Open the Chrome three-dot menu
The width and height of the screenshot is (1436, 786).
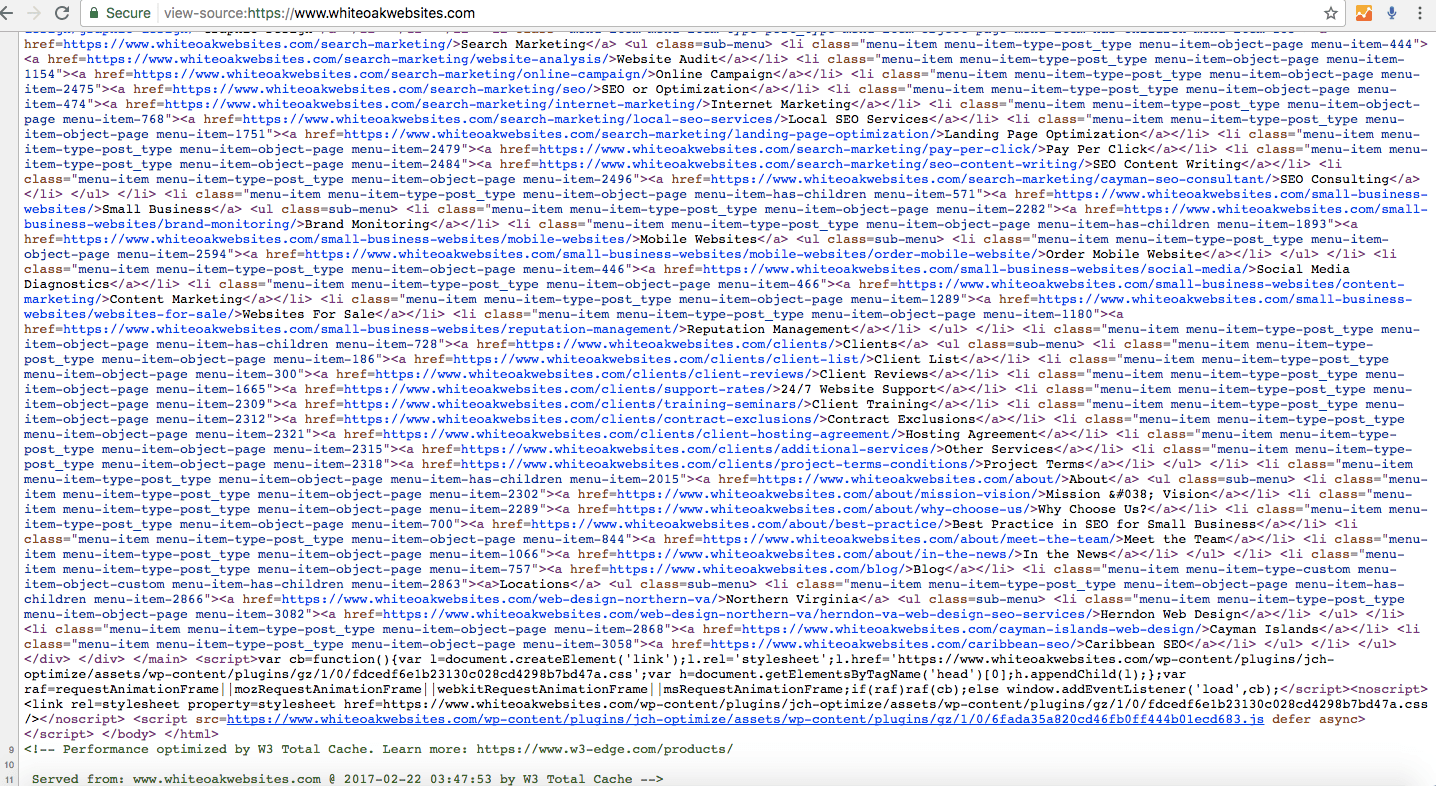[1421, 14]
